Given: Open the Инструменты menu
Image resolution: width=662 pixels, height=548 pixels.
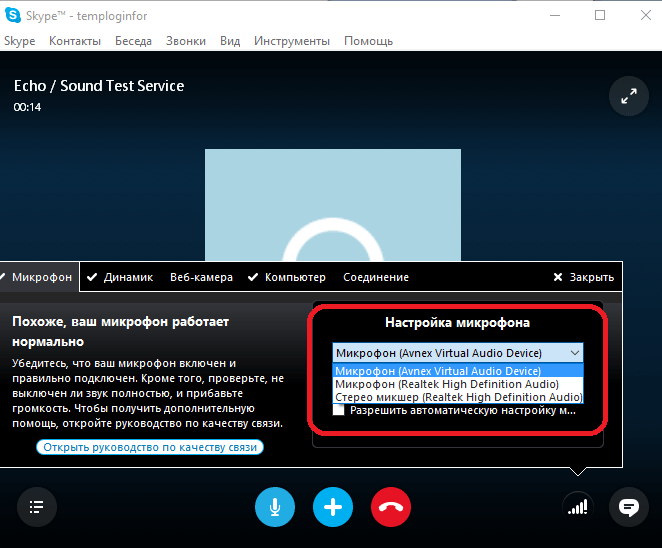Looking at the screenshot, I should 292,41.
